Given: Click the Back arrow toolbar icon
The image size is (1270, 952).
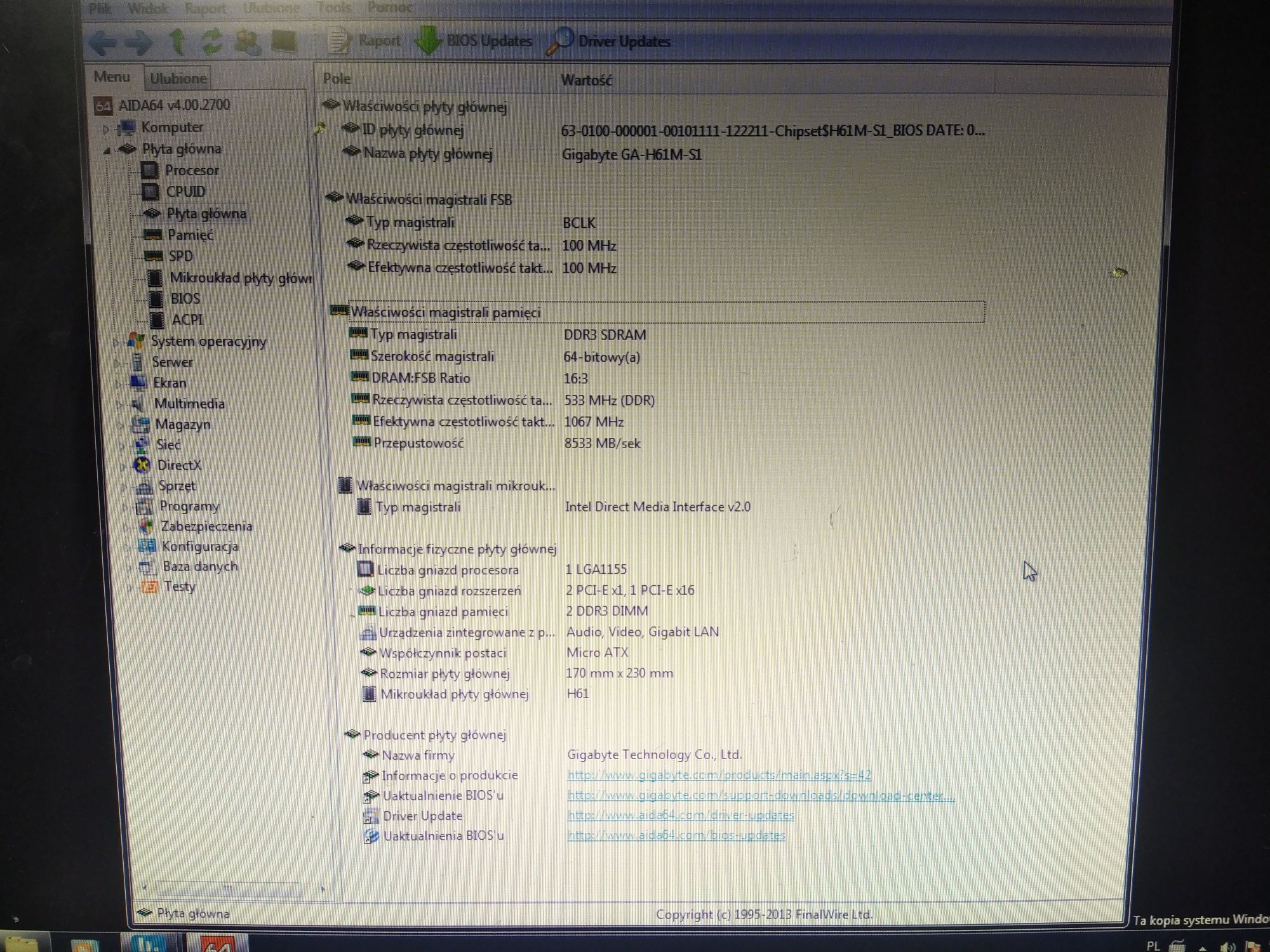Looking at the screenshot, I should tap(103, 43).
